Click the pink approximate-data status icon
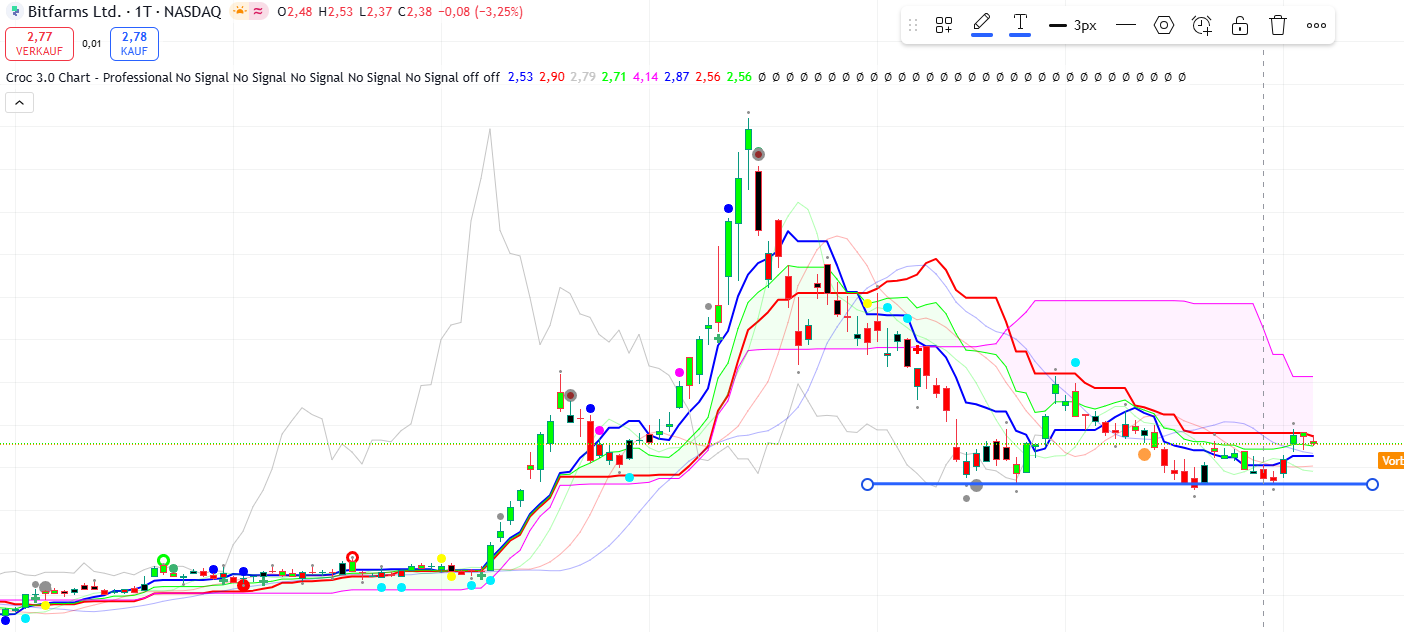The height and width of the screenshot is (632, 1404). tap(258, 12)
